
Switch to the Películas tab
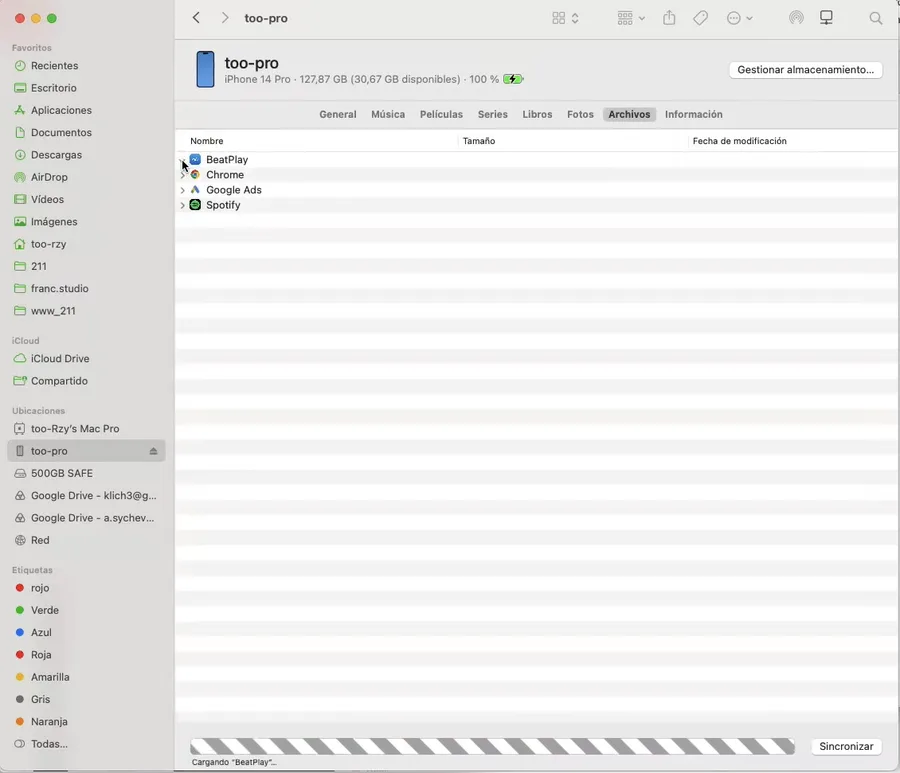tap(441, 114)
